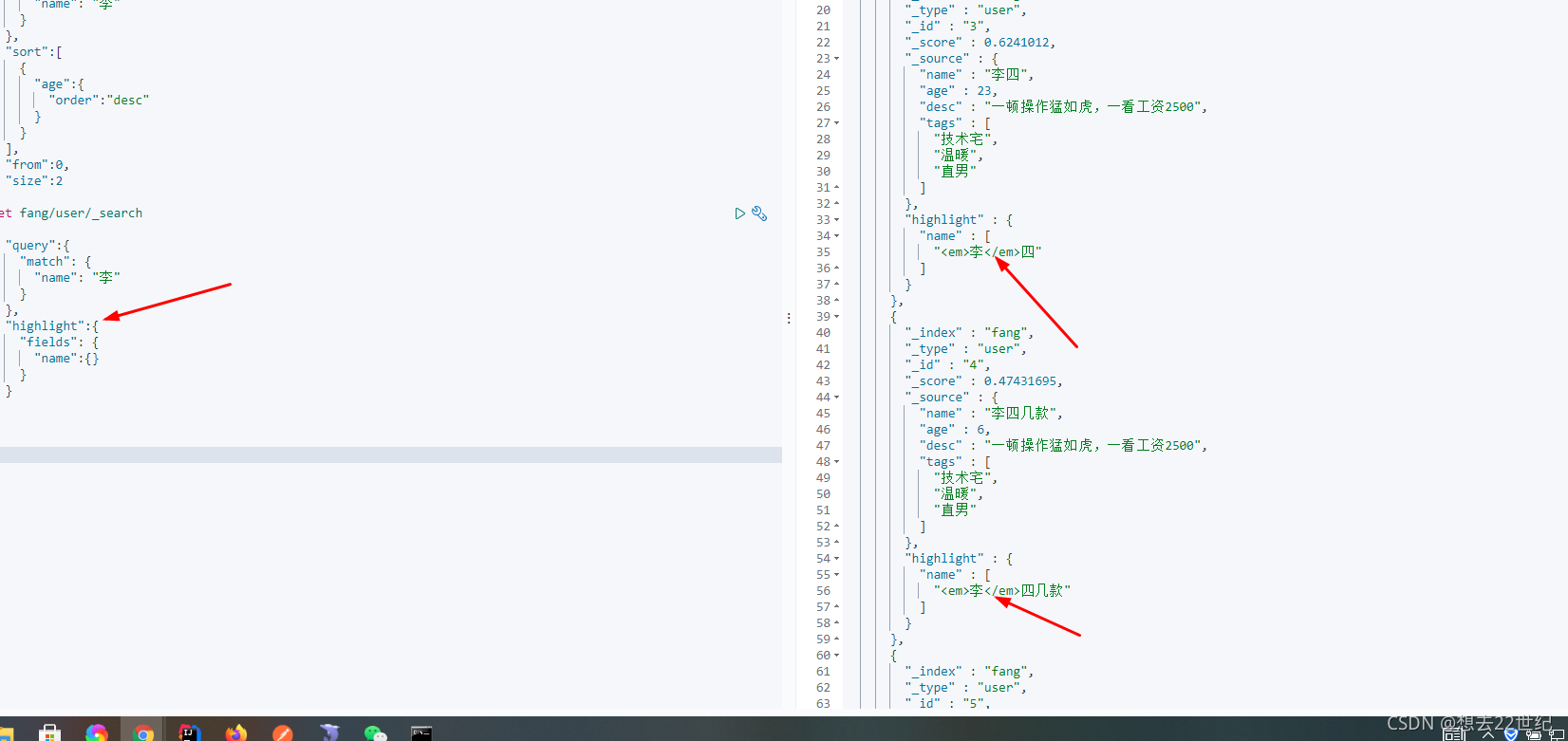Click the "age":{ line in sort block
This screenshot has height=741, width=1568.
[x=60, y=84]
